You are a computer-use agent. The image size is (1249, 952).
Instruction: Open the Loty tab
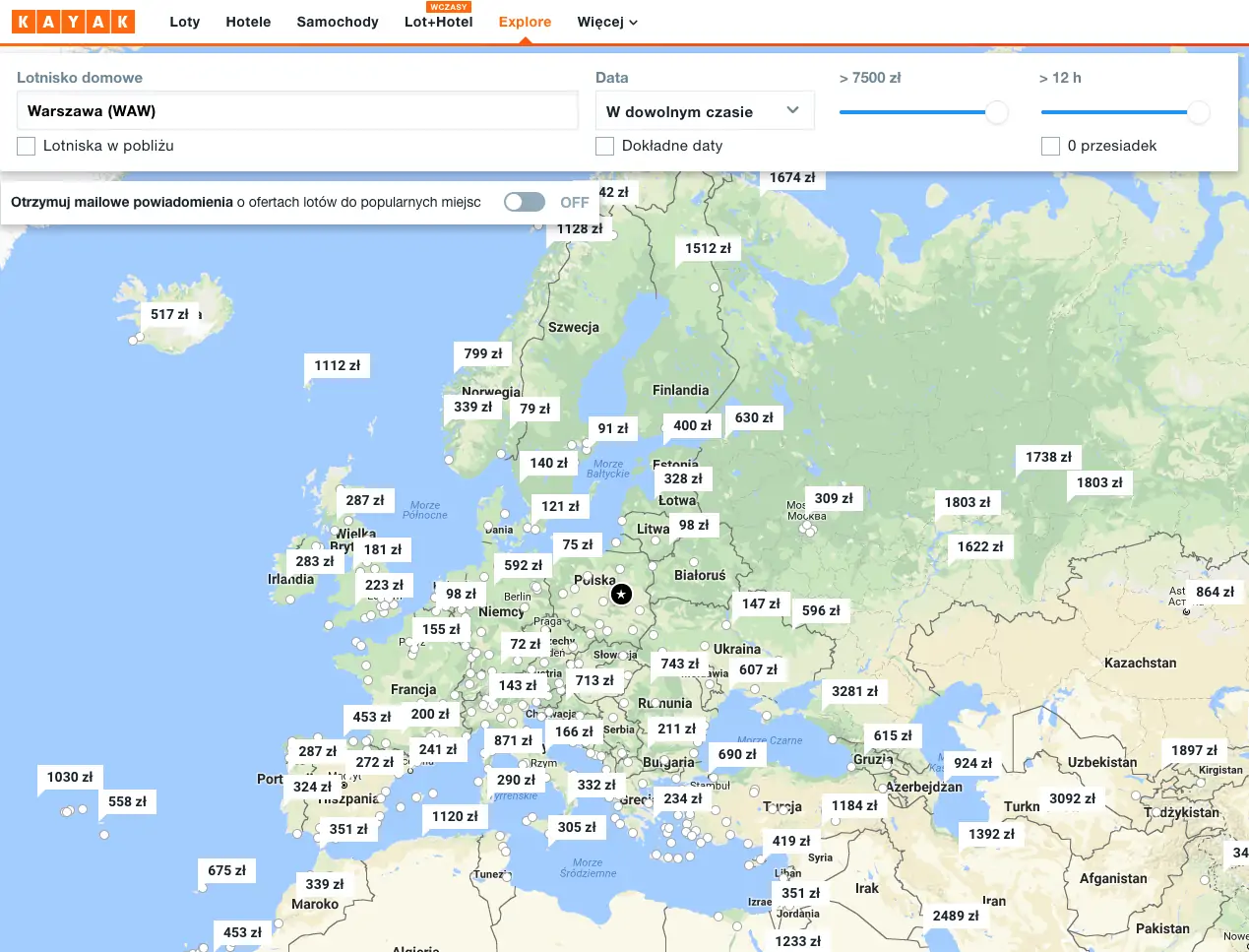point(184,22)
